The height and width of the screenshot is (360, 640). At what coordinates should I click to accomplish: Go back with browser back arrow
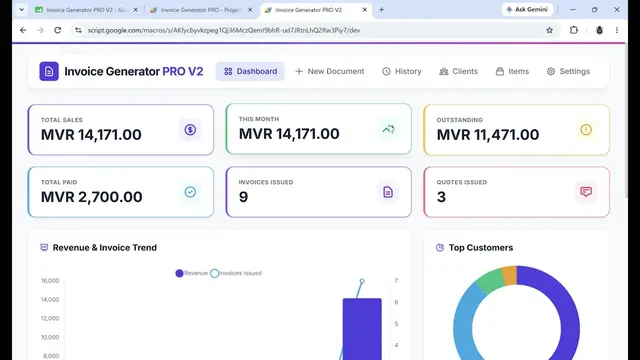click(x=23, y=30)
